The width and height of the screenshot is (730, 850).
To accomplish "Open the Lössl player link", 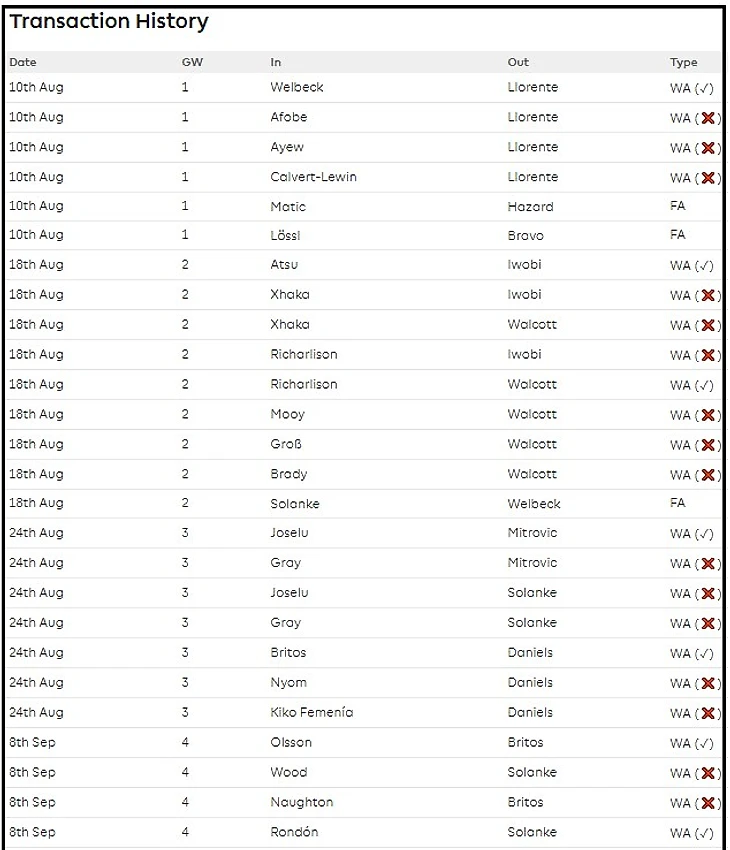I will pyautogui.click(x=285, y=236).
